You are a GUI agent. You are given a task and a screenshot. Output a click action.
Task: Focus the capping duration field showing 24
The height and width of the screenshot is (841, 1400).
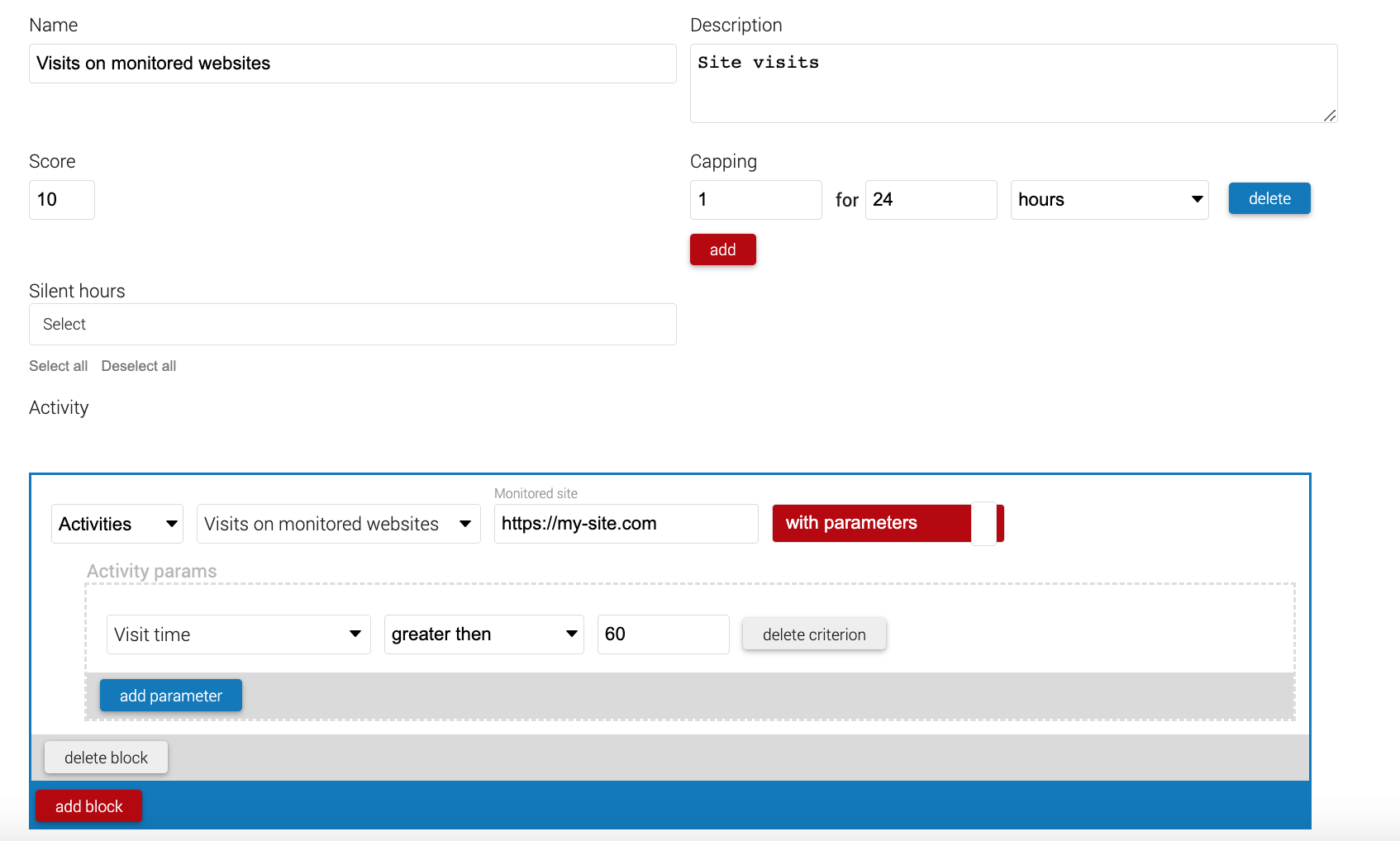coord(931,200)
